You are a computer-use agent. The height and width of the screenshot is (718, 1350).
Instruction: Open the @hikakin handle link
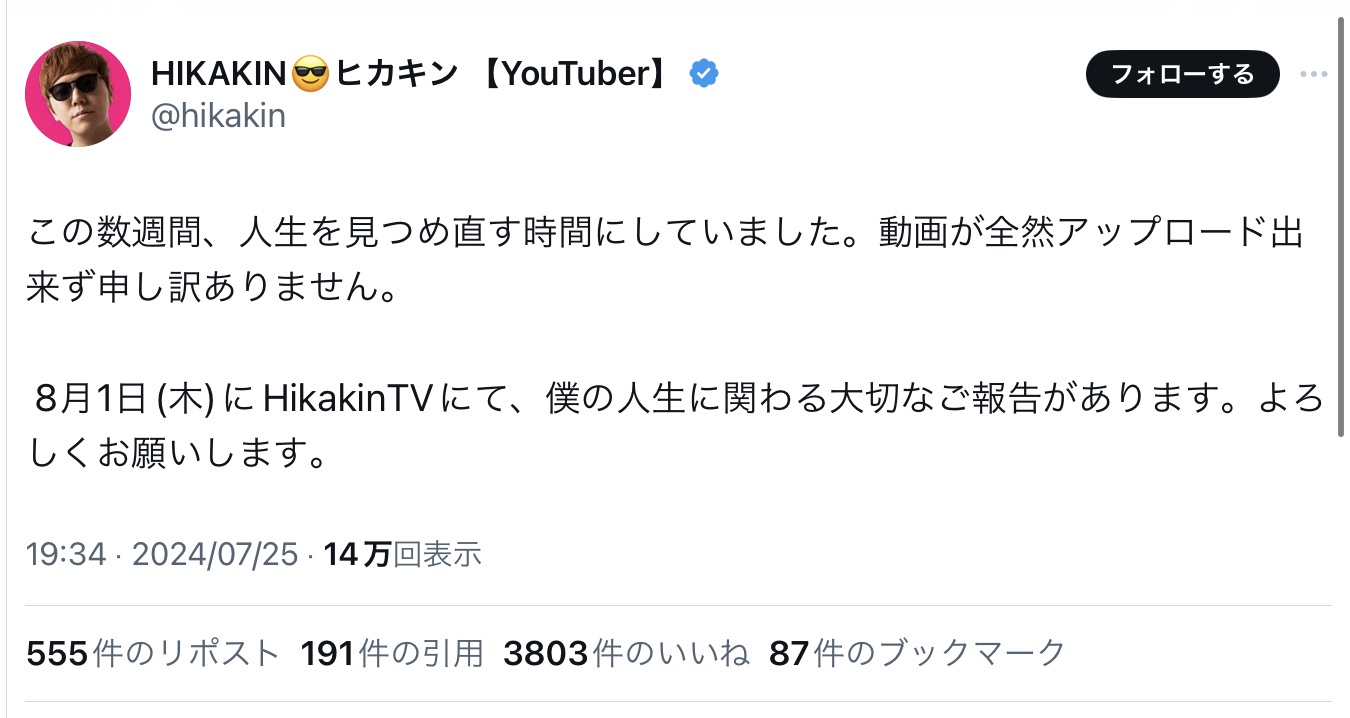(x=218, y=116)
